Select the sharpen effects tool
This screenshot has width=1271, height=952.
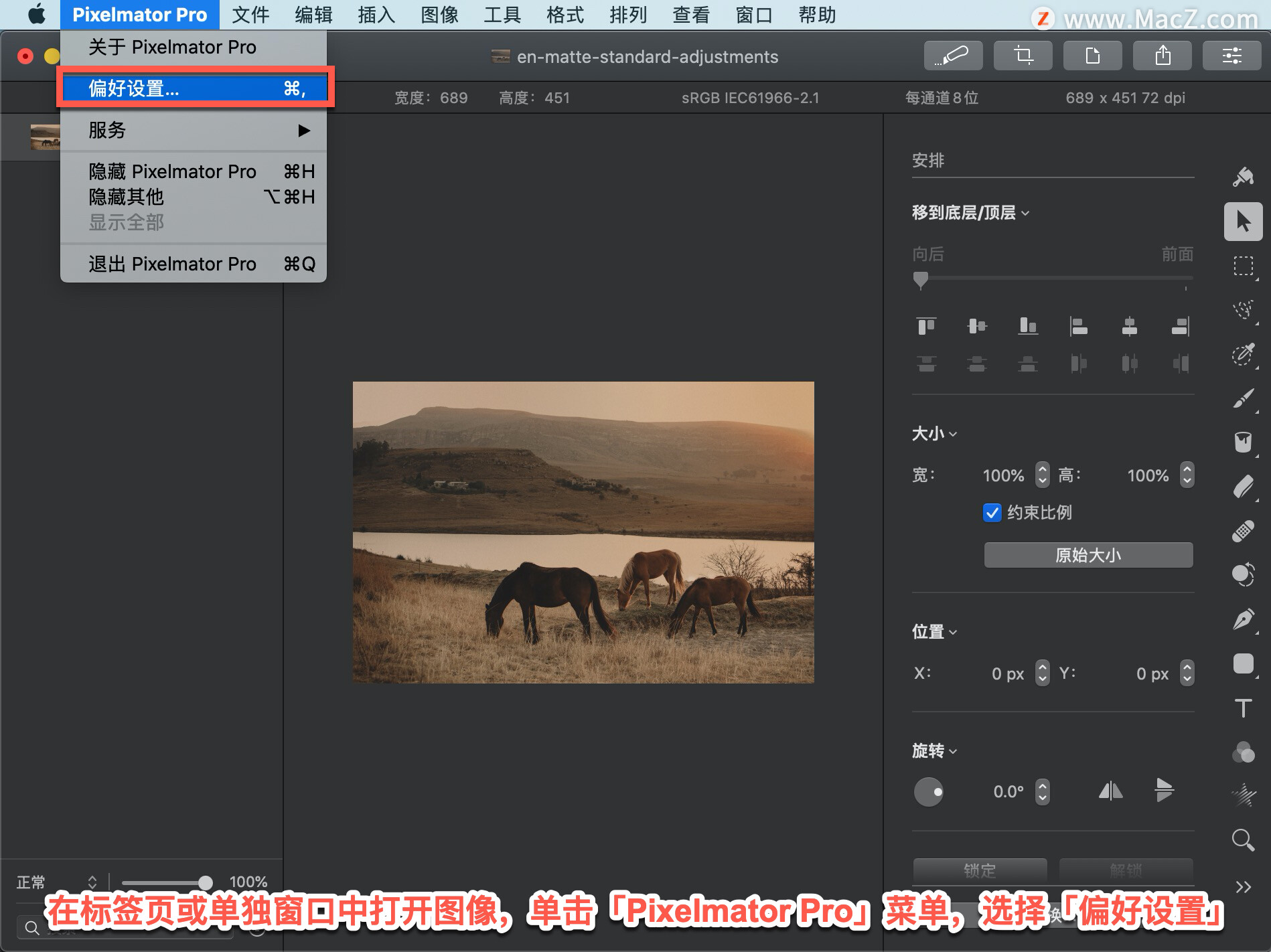[x=1243, y=796]
